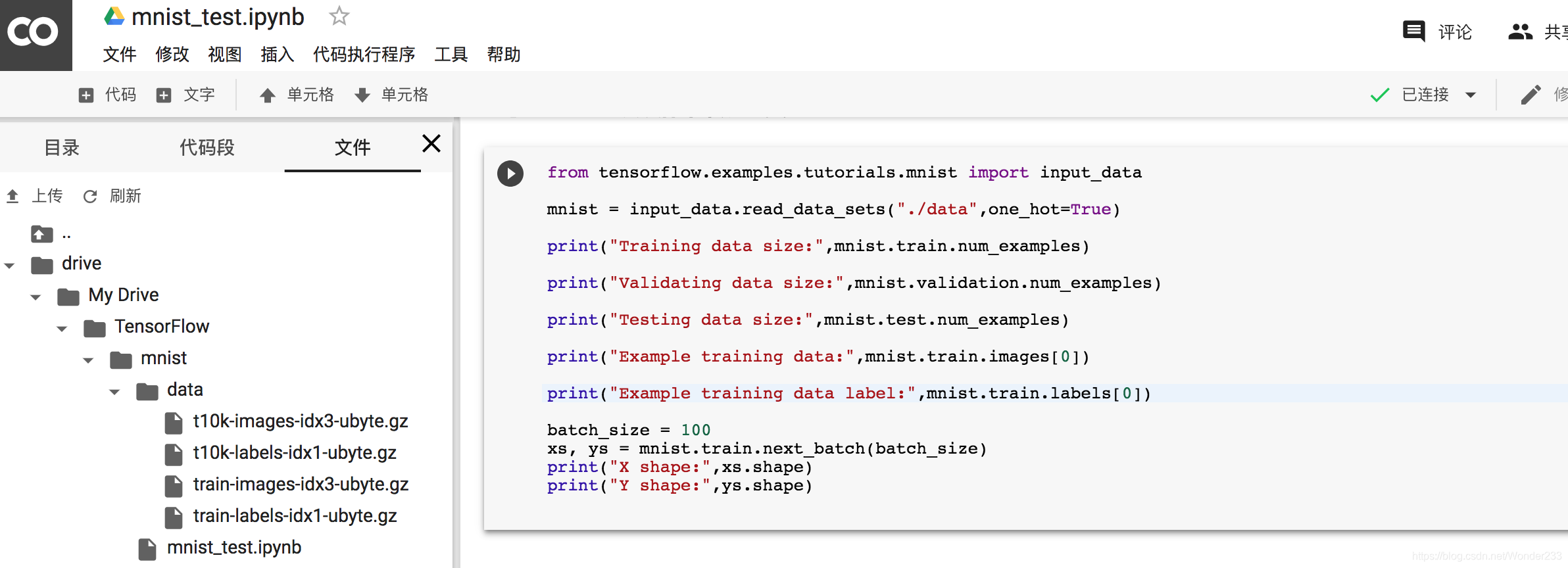This screenshot has width=1568, height=568.
Task: Open the 修改 menu
Action: (x=172, y=55)
